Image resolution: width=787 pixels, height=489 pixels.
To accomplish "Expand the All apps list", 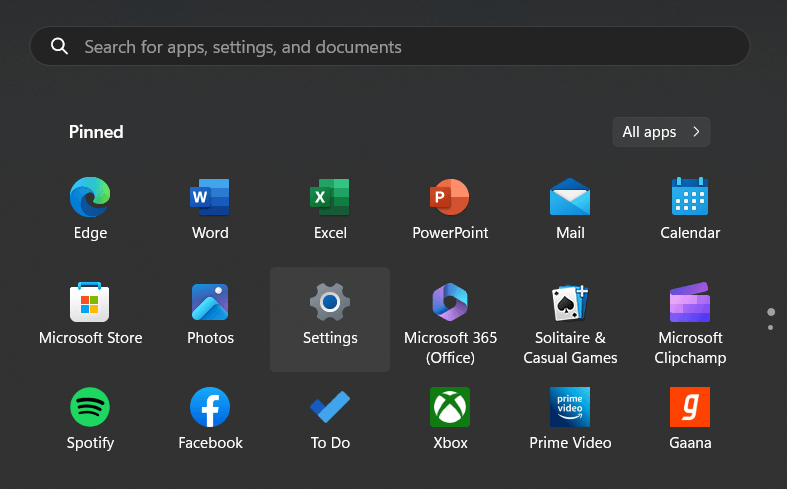I will click(x=661, y=132).
